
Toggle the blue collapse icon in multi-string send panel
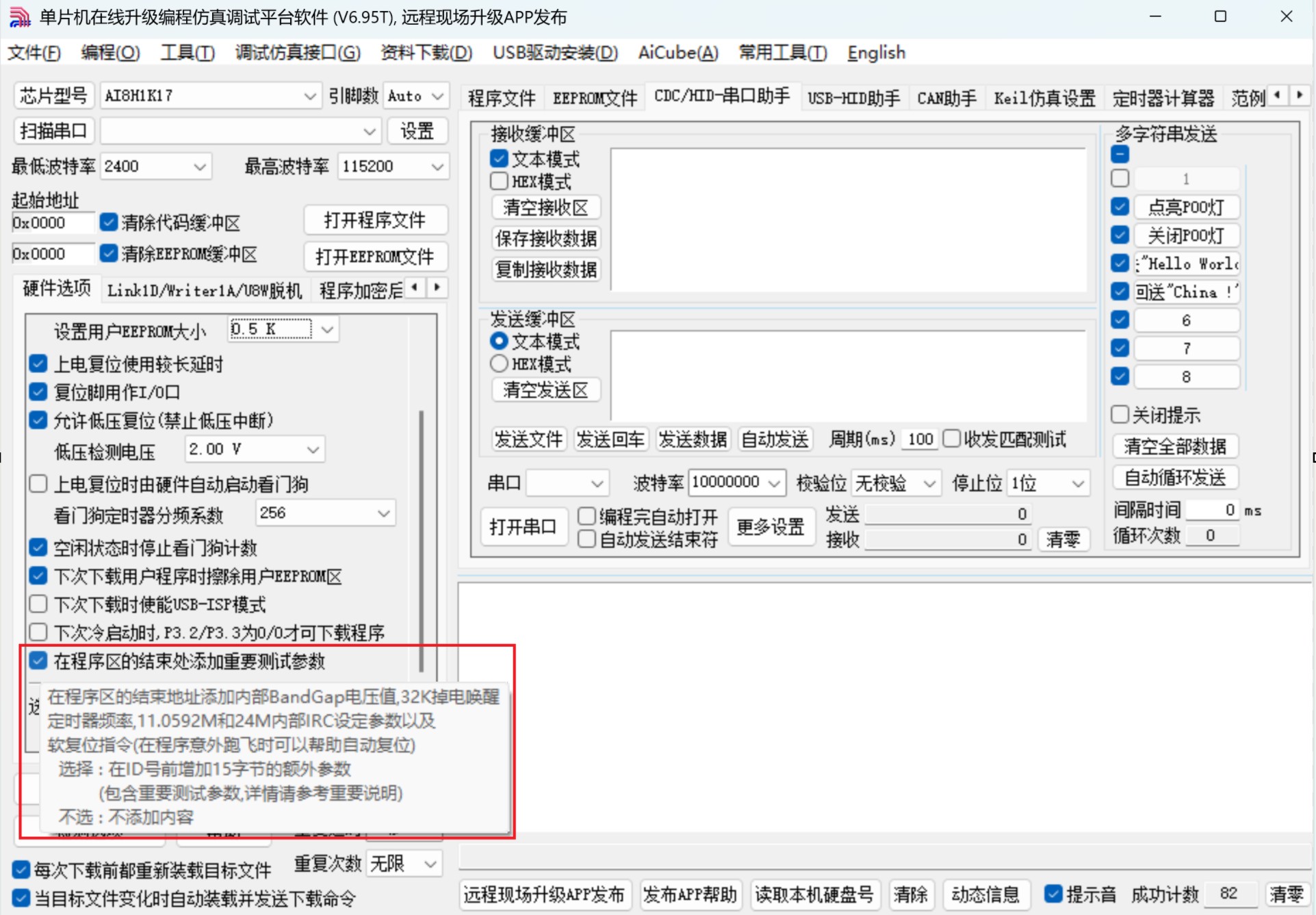1120,154
